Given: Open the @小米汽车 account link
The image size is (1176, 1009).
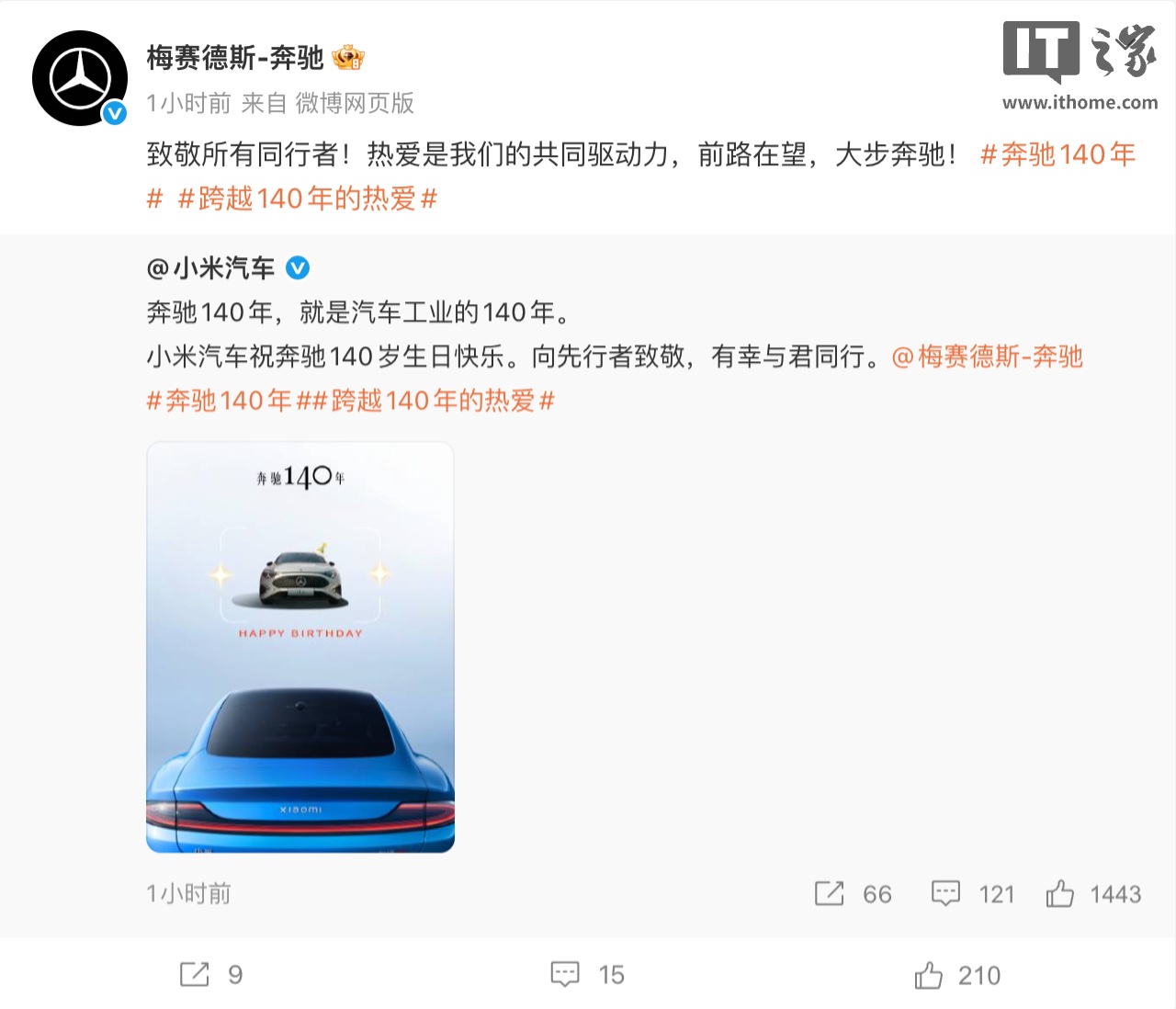Looking at the screenshot, I should pos(210,268).
